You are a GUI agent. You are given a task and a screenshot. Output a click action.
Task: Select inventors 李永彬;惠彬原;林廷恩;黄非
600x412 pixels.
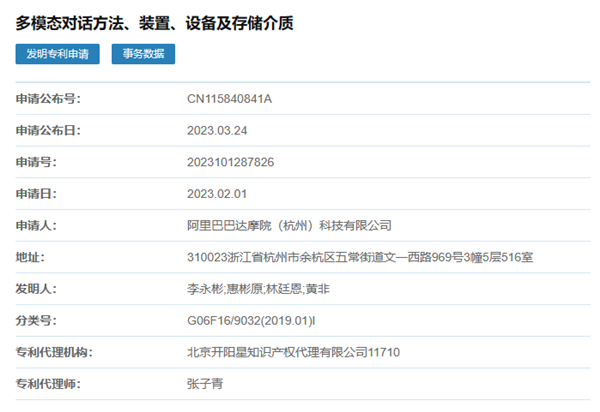coord(258,289)
